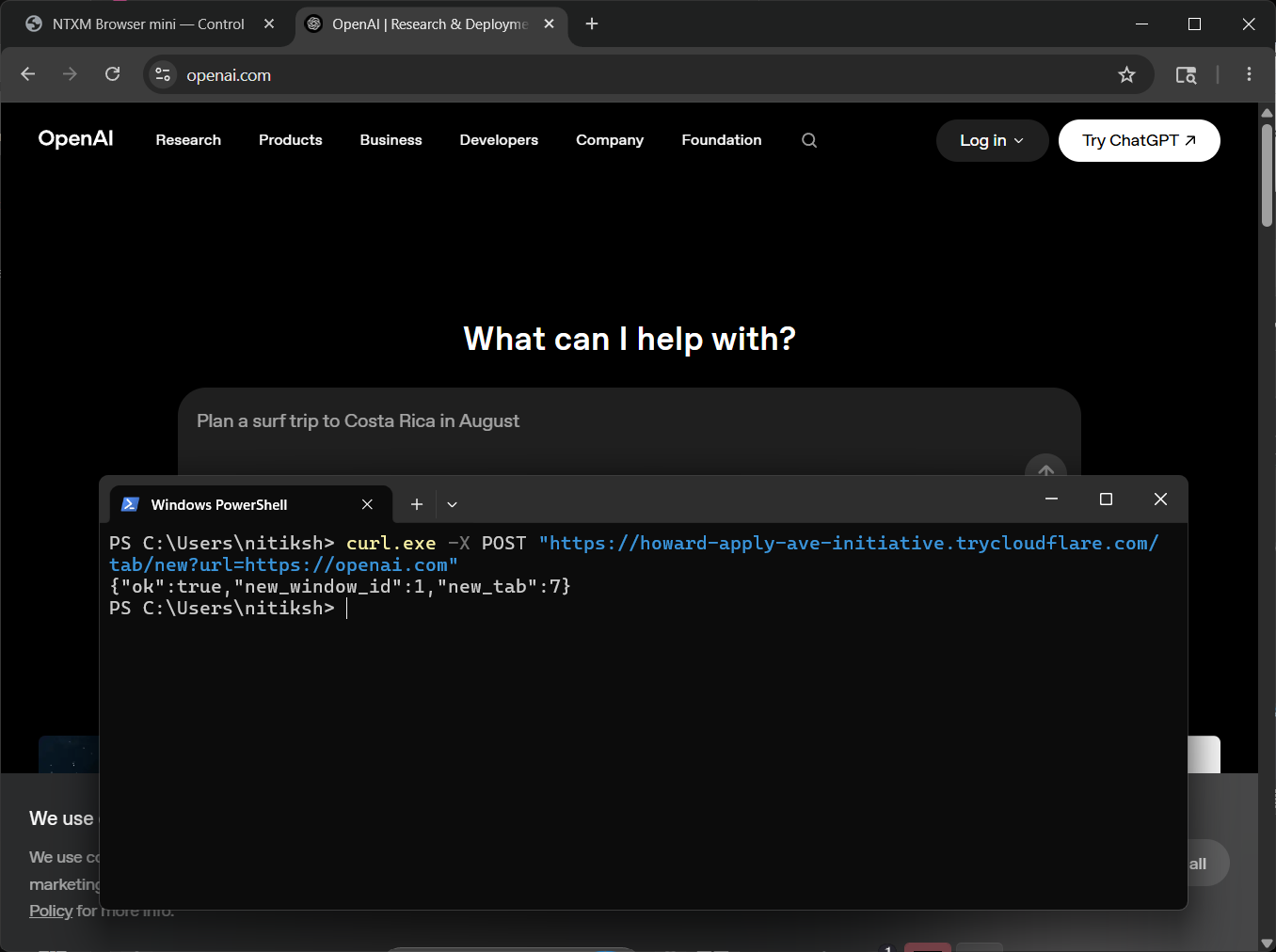
Task: Open site information icon in address bar
Action: pos(163,74)
